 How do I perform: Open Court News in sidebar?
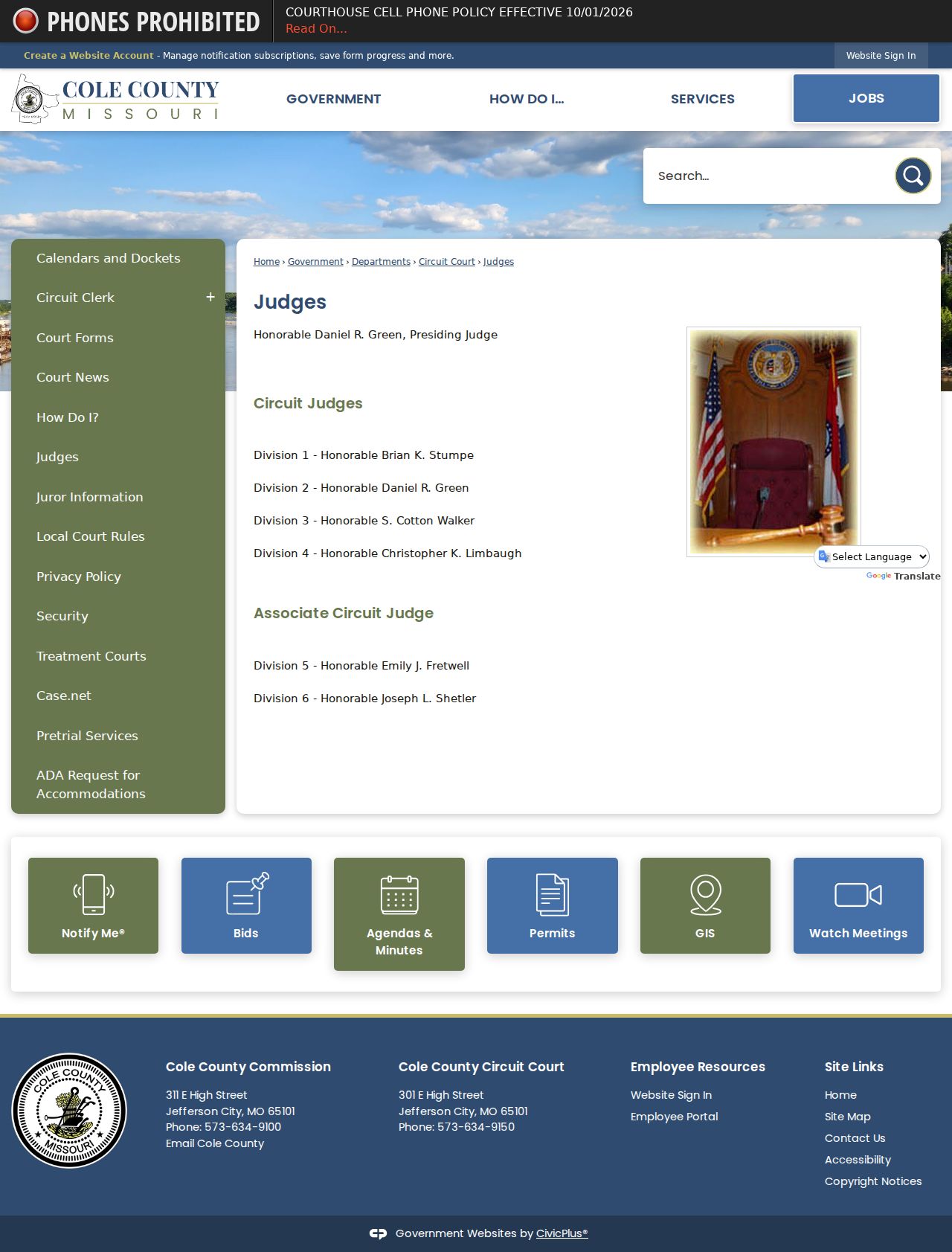(73, 377)
